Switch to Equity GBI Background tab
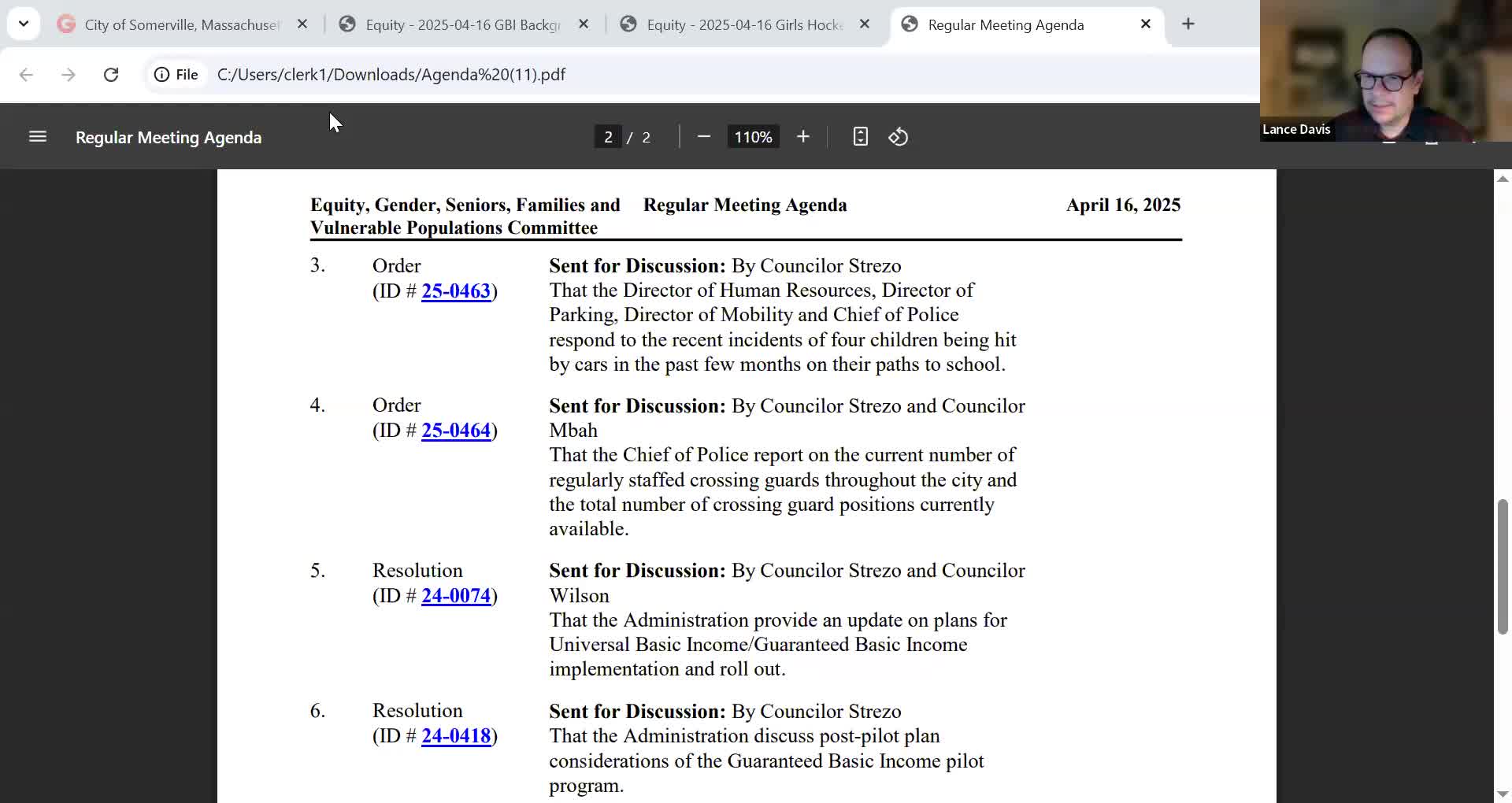The image size is (1512, 803). [x=463, y=24]
